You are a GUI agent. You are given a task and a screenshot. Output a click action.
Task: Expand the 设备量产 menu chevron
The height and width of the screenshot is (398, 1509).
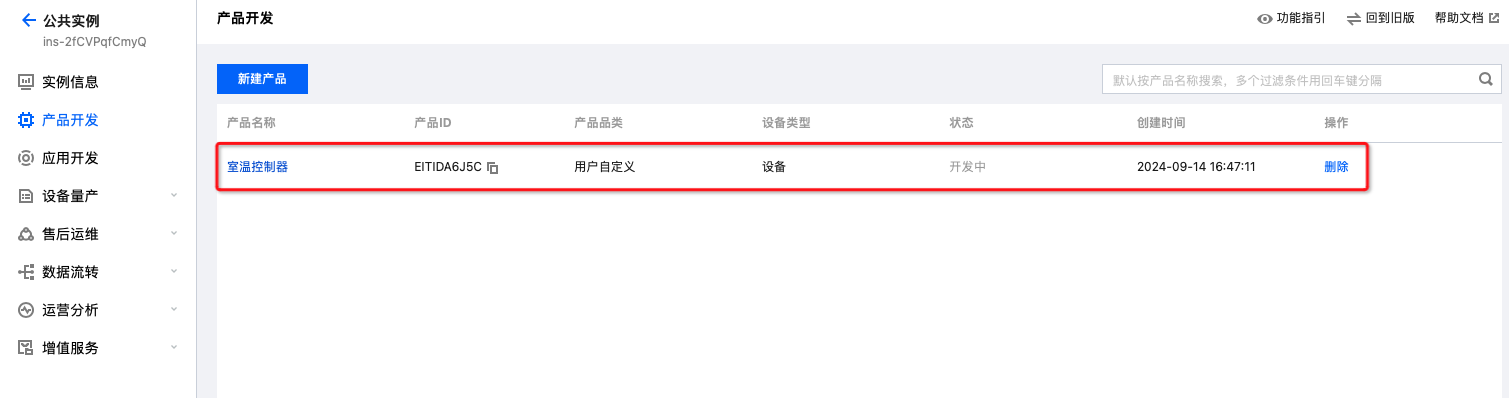[174, 196]
